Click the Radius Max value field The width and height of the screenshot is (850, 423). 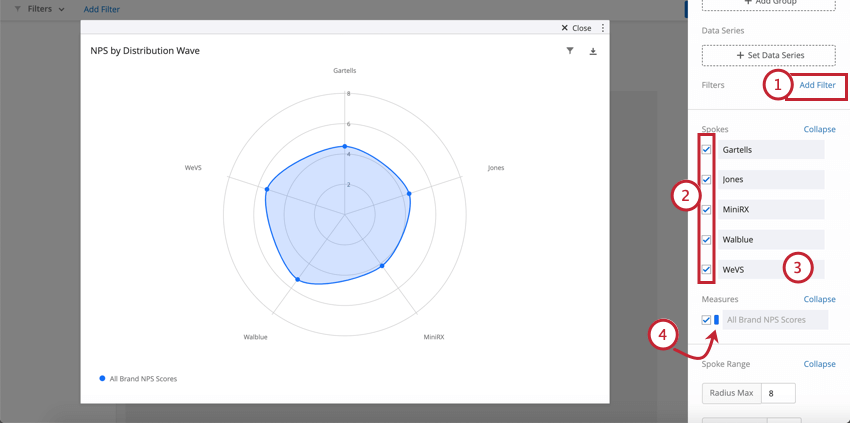tap(778, 393)
